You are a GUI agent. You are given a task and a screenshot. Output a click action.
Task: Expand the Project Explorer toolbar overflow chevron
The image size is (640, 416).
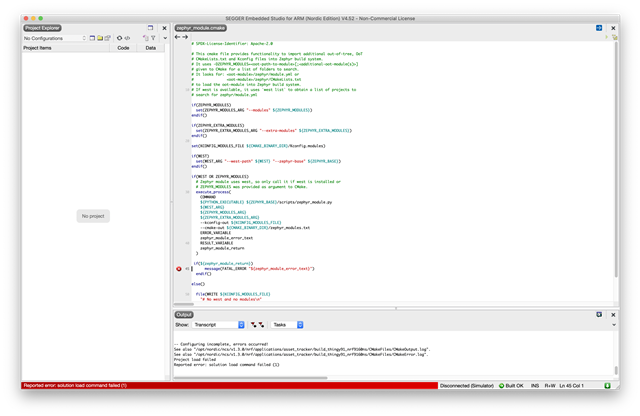pyautogui.click(x=165, y=38)
